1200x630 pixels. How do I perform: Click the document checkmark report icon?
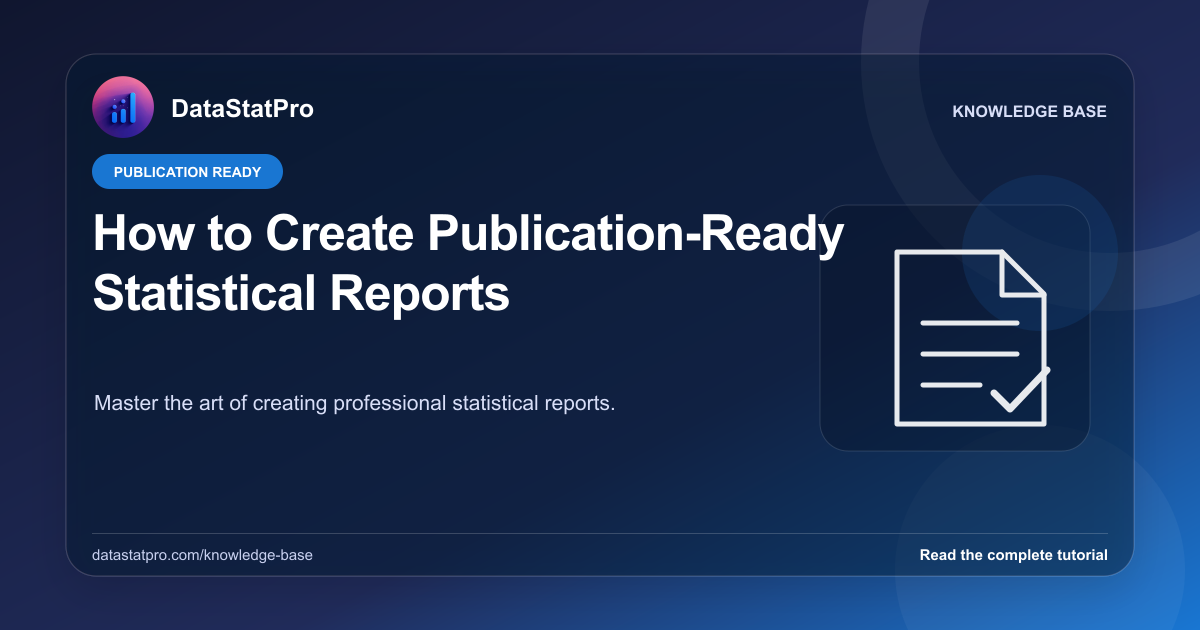970,338
